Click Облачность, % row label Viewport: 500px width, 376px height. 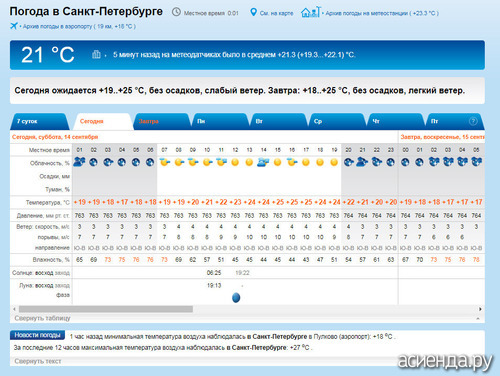[50, 163]
